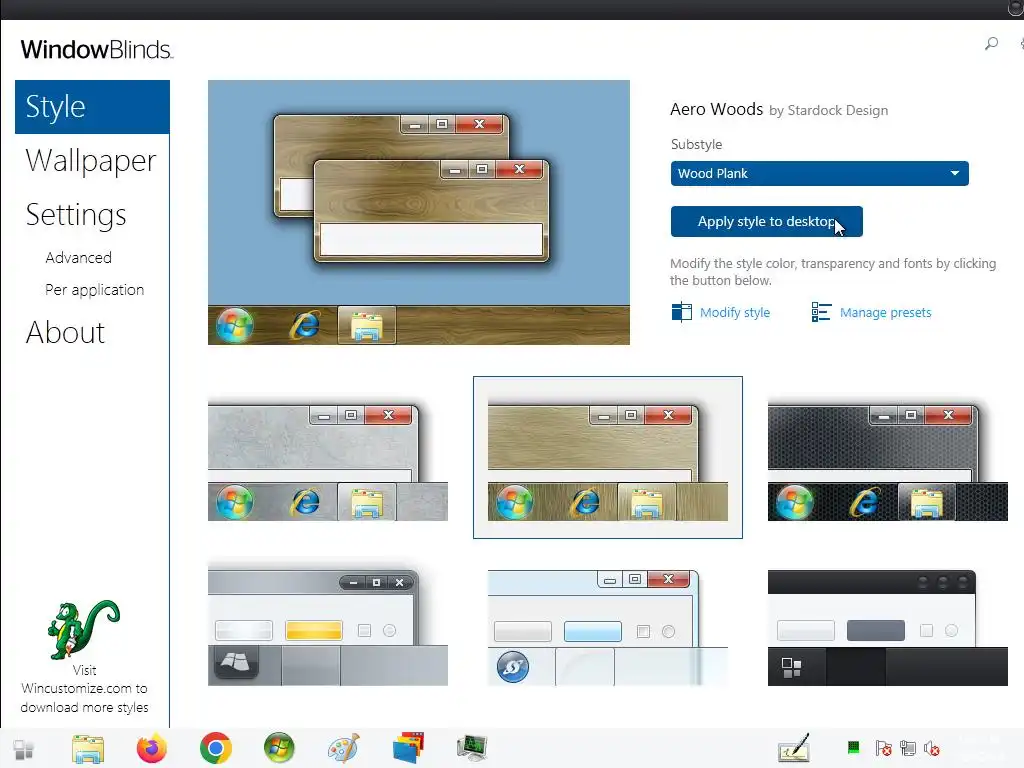Open the system monitor taskbar icon
Image resolution: width=1024 pixels, height=768 pixels.
pyautogui.click(x=472, y=748)
